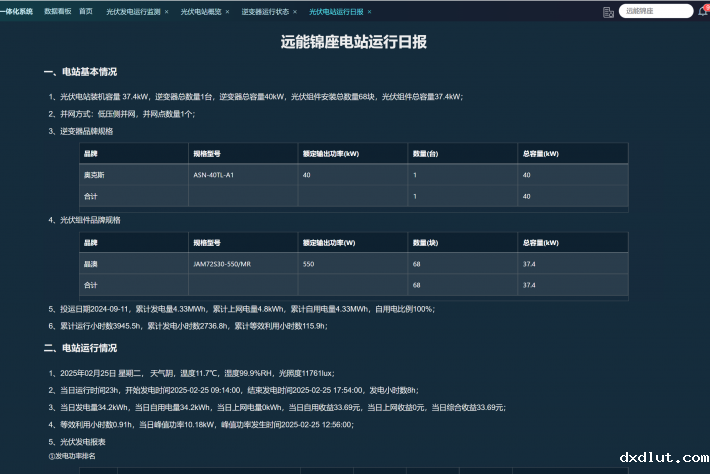Click the 远能锦座 station search field
This screenshot has width=710, height=474.
click(656, 11)
